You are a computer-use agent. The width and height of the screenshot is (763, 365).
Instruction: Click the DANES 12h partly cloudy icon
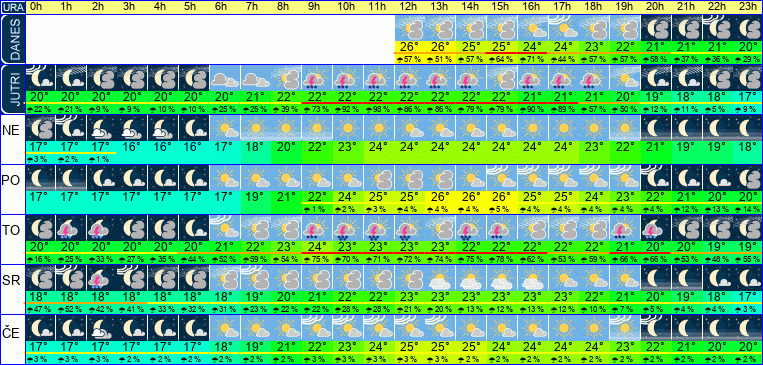[x=409, y=28]
